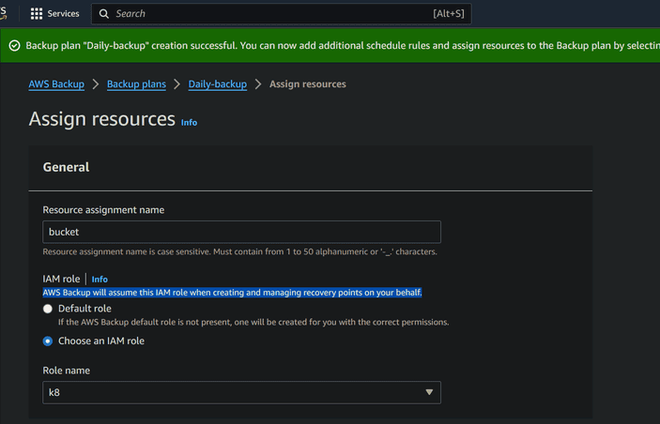
Task: Click the highlighted AWS Backup will assume text
Action: tap(232, 293)
